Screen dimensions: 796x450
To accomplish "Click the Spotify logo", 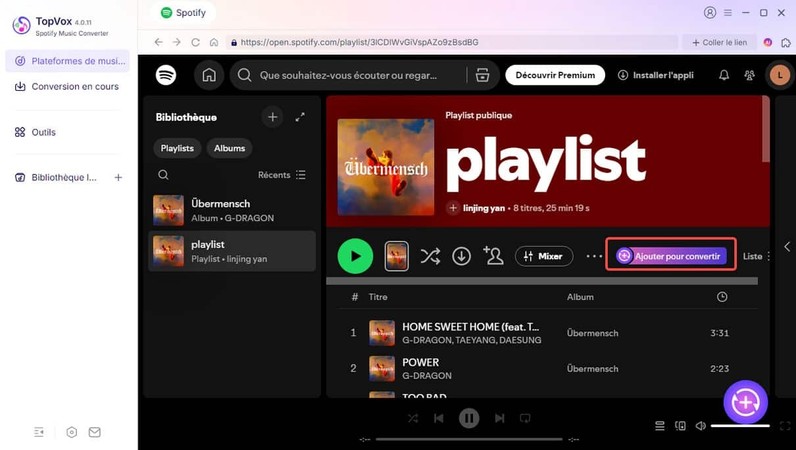I will point(166,75).
